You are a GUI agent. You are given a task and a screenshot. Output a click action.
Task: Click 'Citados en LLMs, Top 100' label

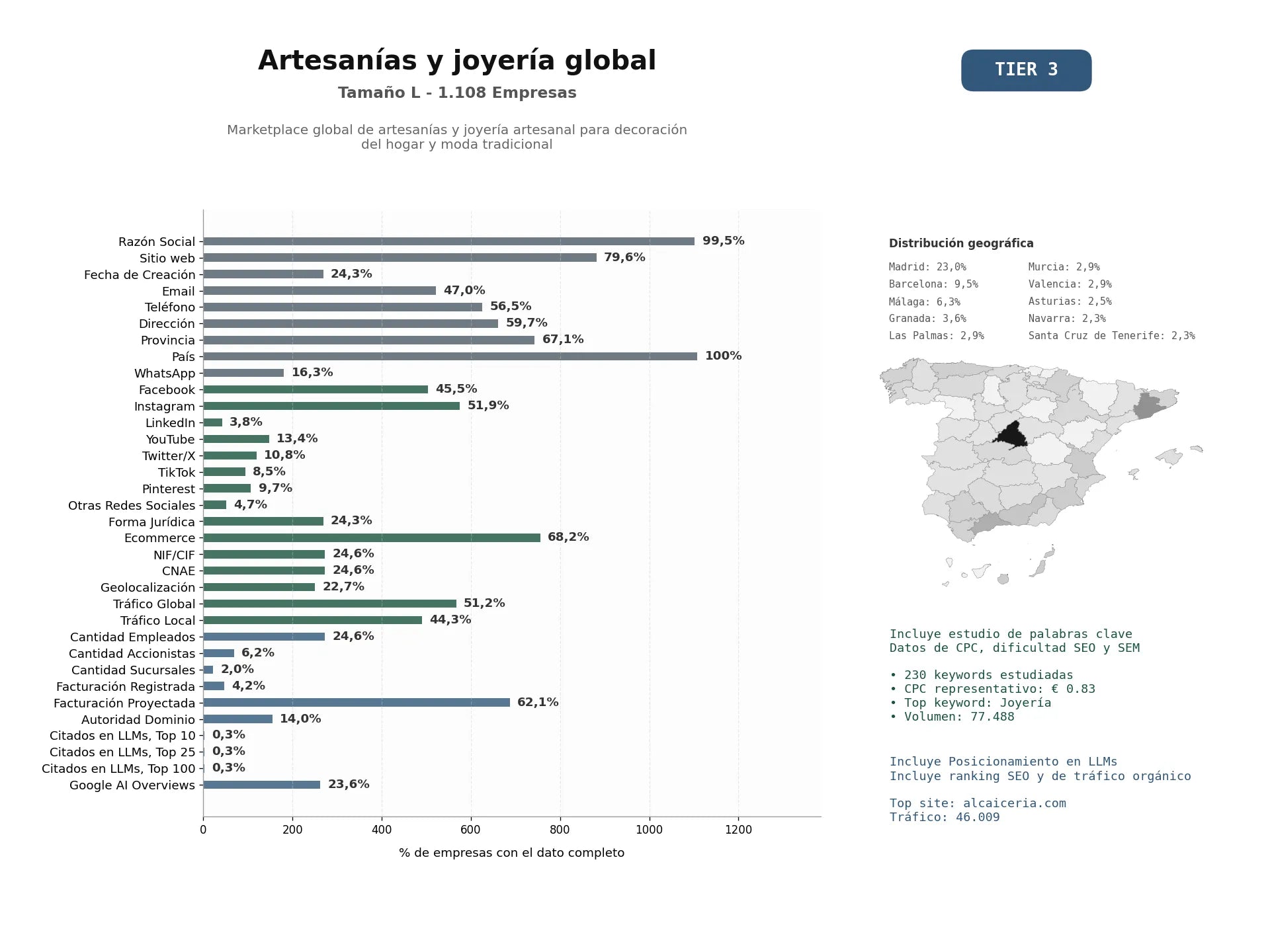pyautogui.click(x=118, y=769)
